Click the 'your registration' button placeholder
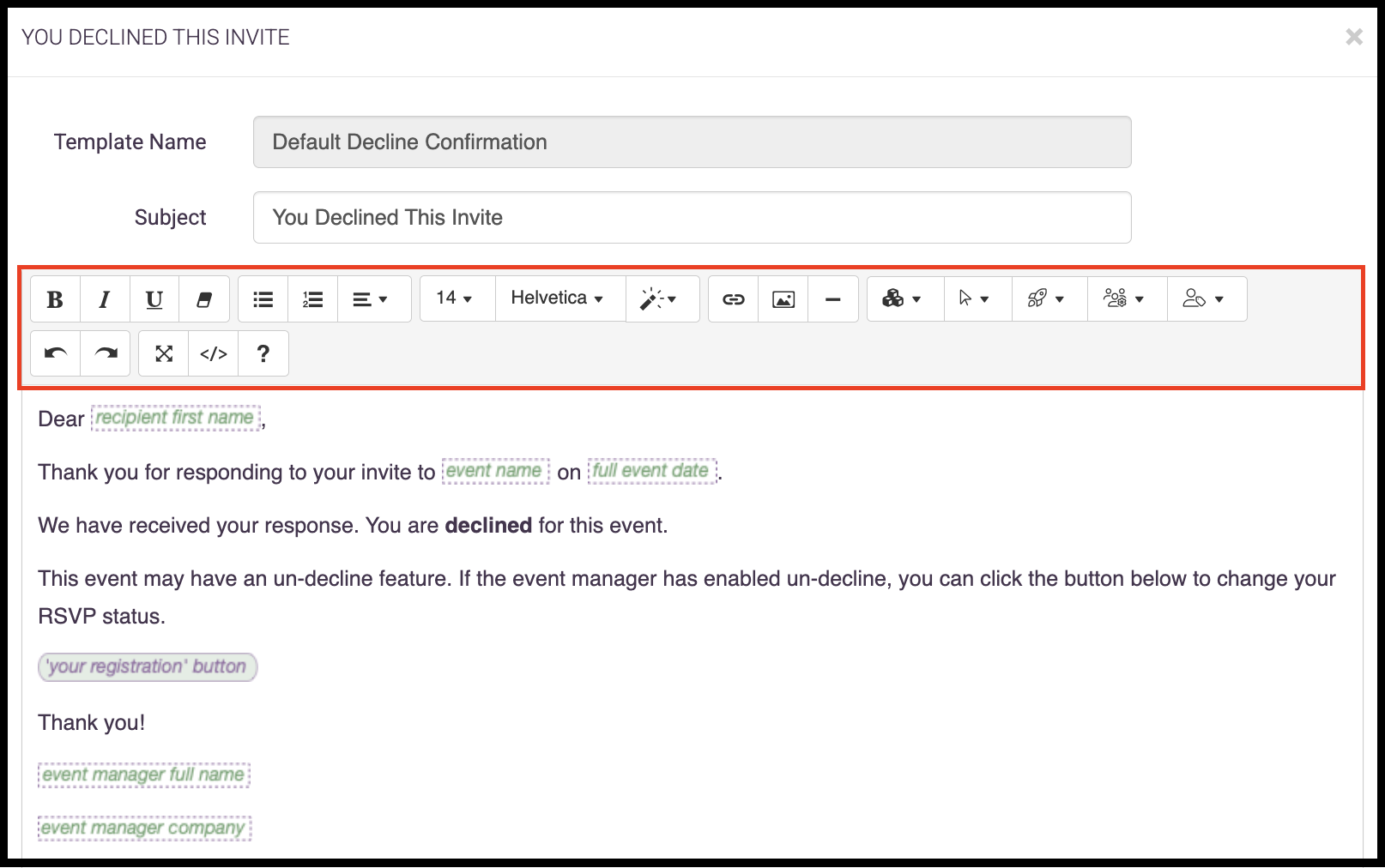 coord(148,666)
